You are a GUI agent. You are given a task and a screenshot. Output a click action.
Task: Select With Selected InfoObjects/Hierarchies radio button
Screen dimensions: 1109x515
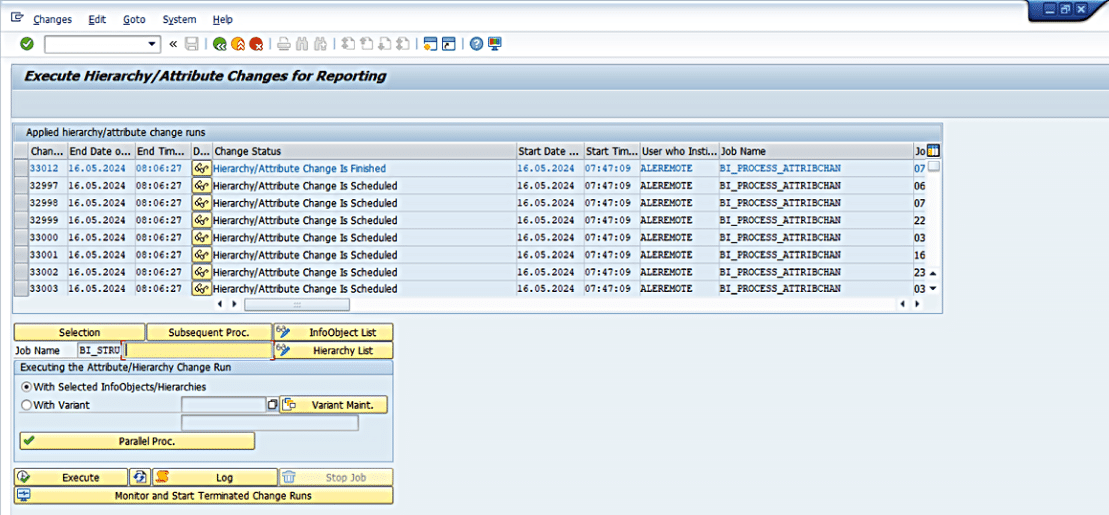click(x=27, y=387)
